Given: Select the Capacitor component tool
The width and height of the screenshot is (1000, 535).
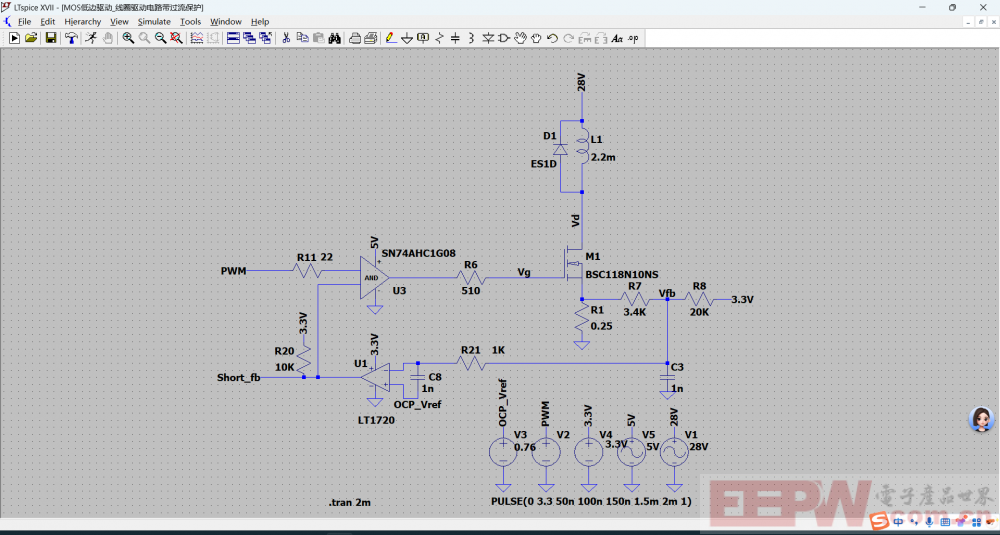Looking at the screenshot, I should tap(455, 38).
